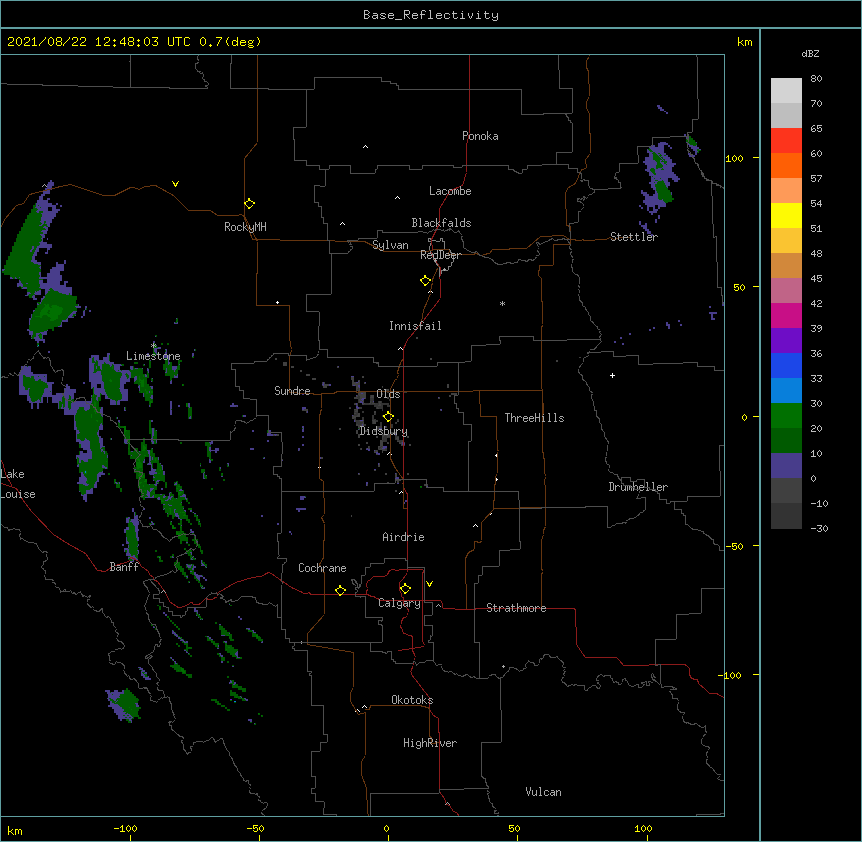Click the white plus marker north of Drumheller
The height and width of the screenshot is (842, 862).
[x=612, y=375]
